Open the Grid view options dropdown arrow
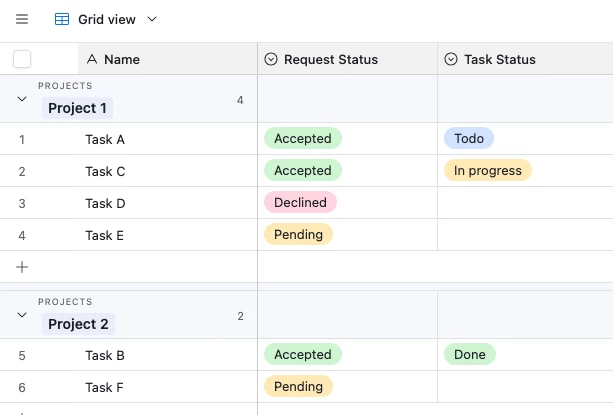This screenshot has height=415, width=613. (152, 19)
